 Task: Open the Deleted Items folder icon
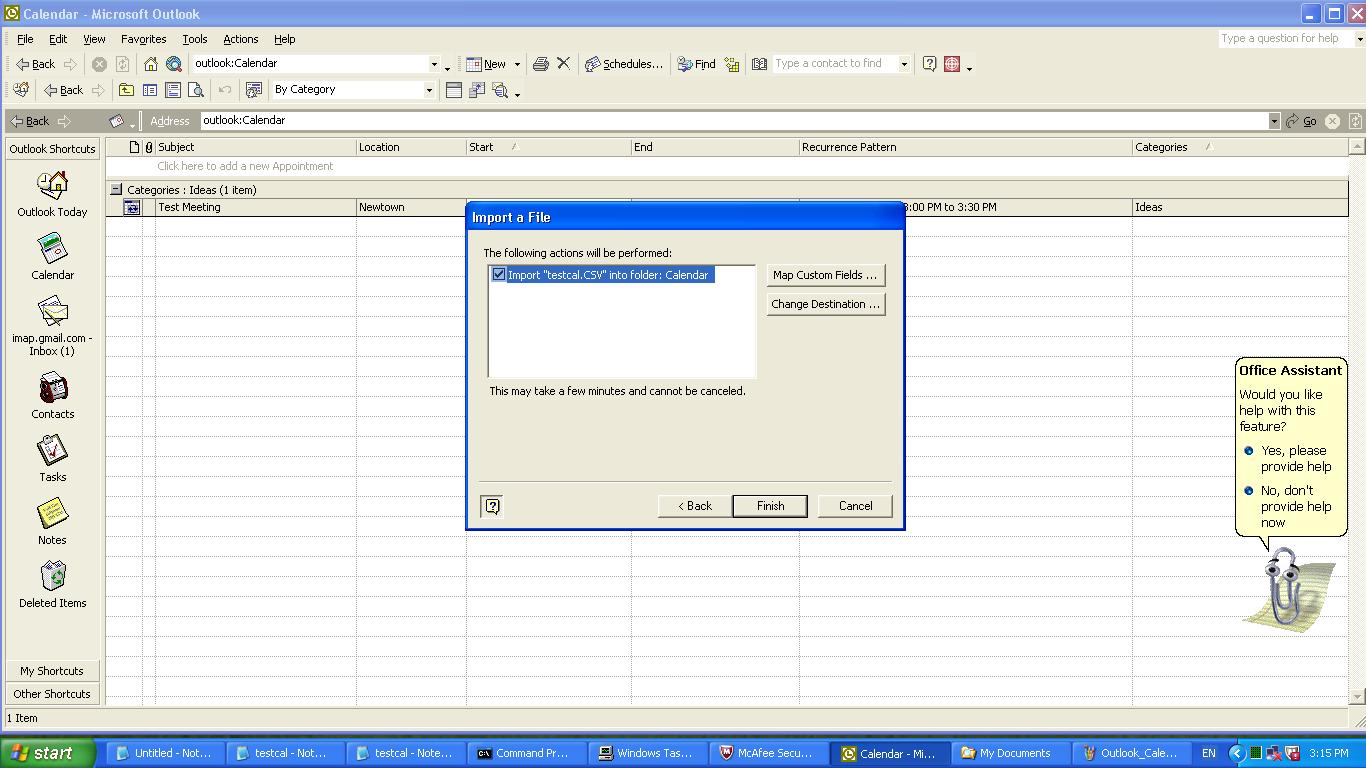point(52,577)
